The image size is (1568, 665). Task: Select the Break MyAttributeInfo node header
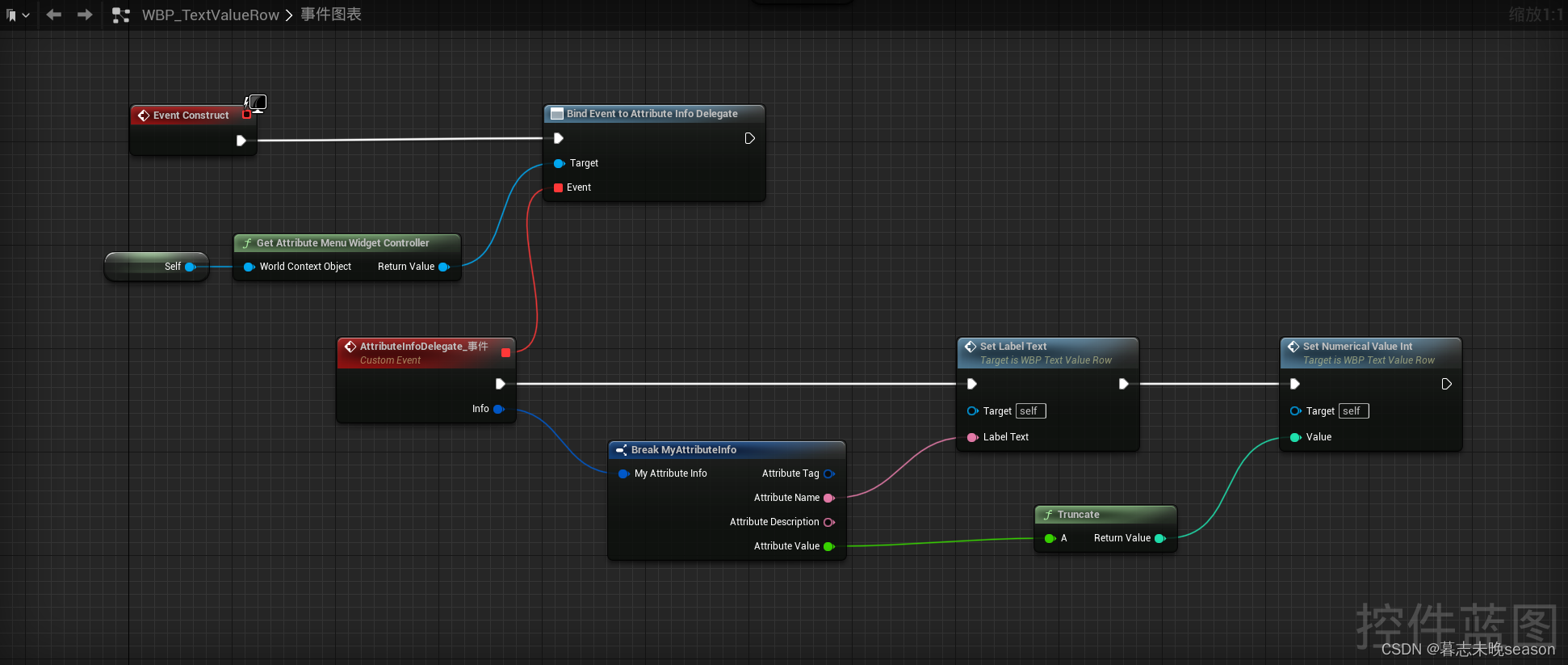[x=727, y=449]
